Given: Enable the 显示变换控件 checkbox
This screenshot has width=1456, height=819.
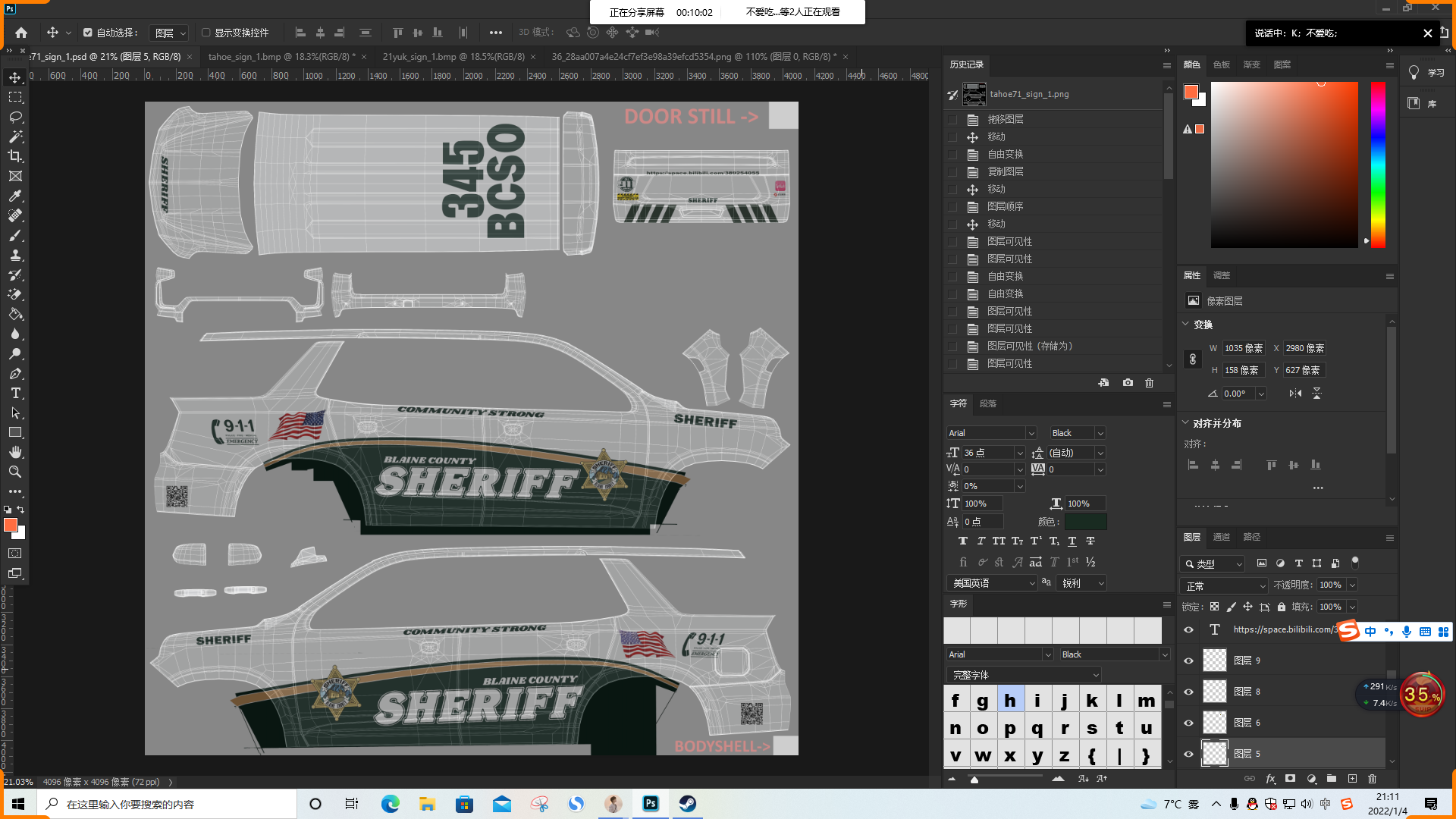Looking at the screenshot, I should pos(206,33).
